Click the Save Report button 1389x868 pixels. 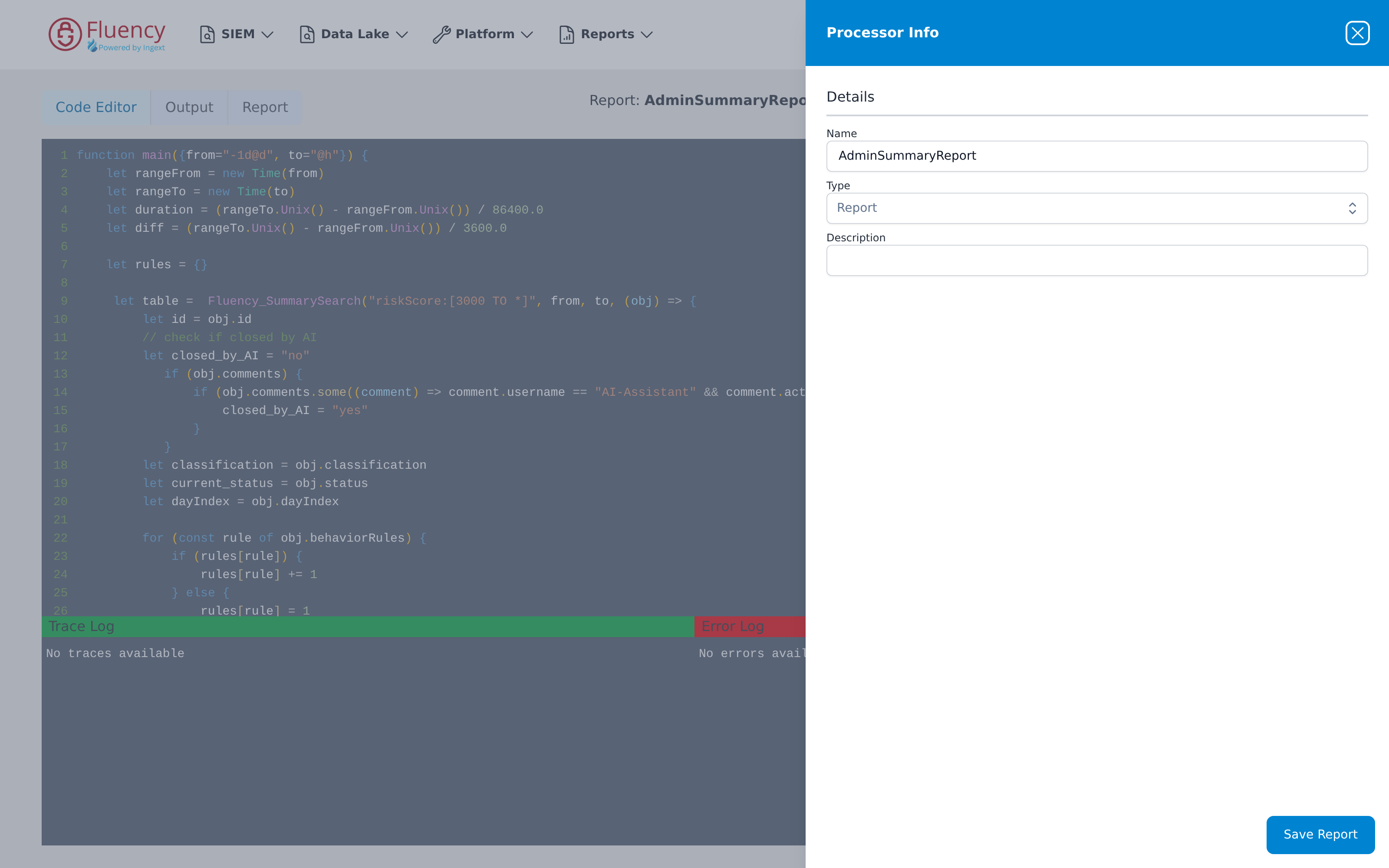tap(1320, 834)
